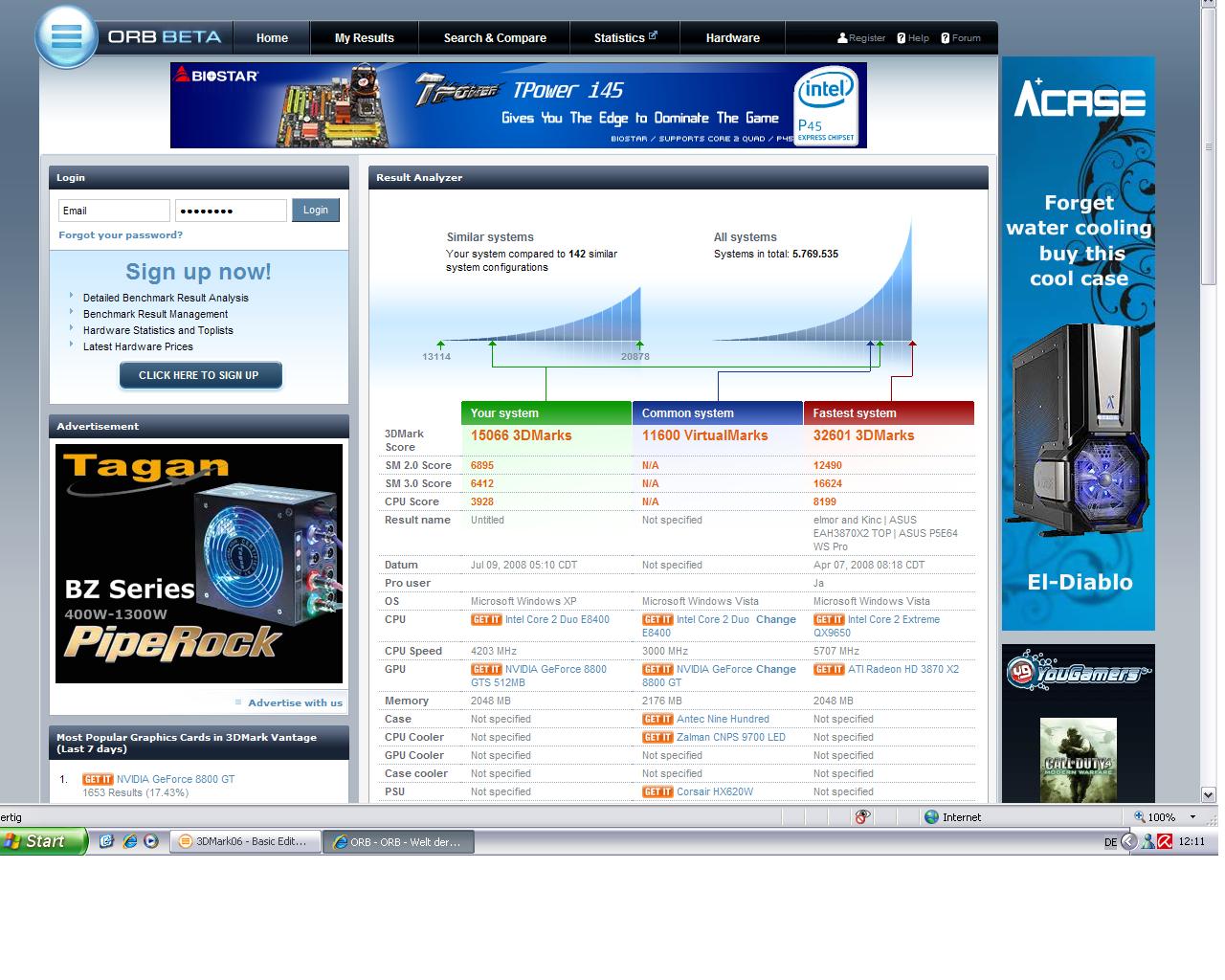Click the blocked popup status bar icon
Image resolution: width=1225 pixels, height=980 pixels.
point(862,817)
